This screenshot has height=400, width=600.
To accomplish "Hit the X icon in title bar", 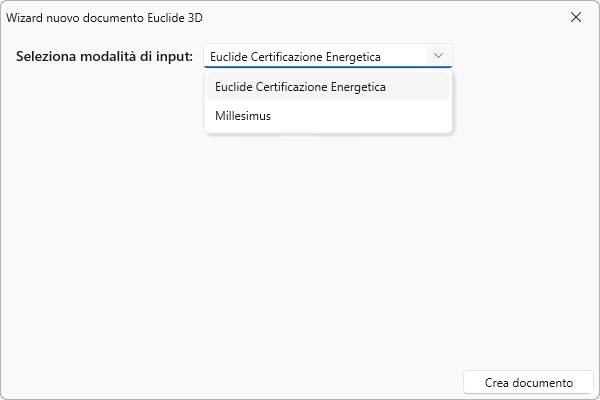I will click(576, 17).
